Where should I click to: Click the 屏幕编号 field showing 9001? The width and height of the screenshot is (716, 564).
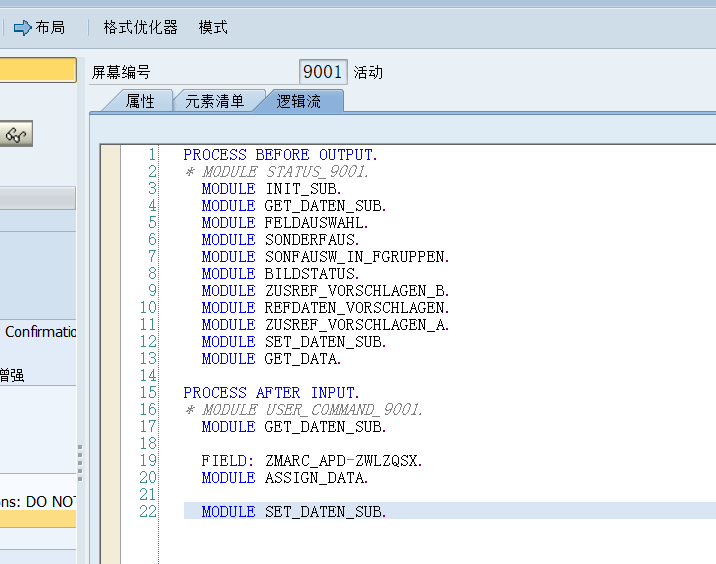(x=323, y=72)
